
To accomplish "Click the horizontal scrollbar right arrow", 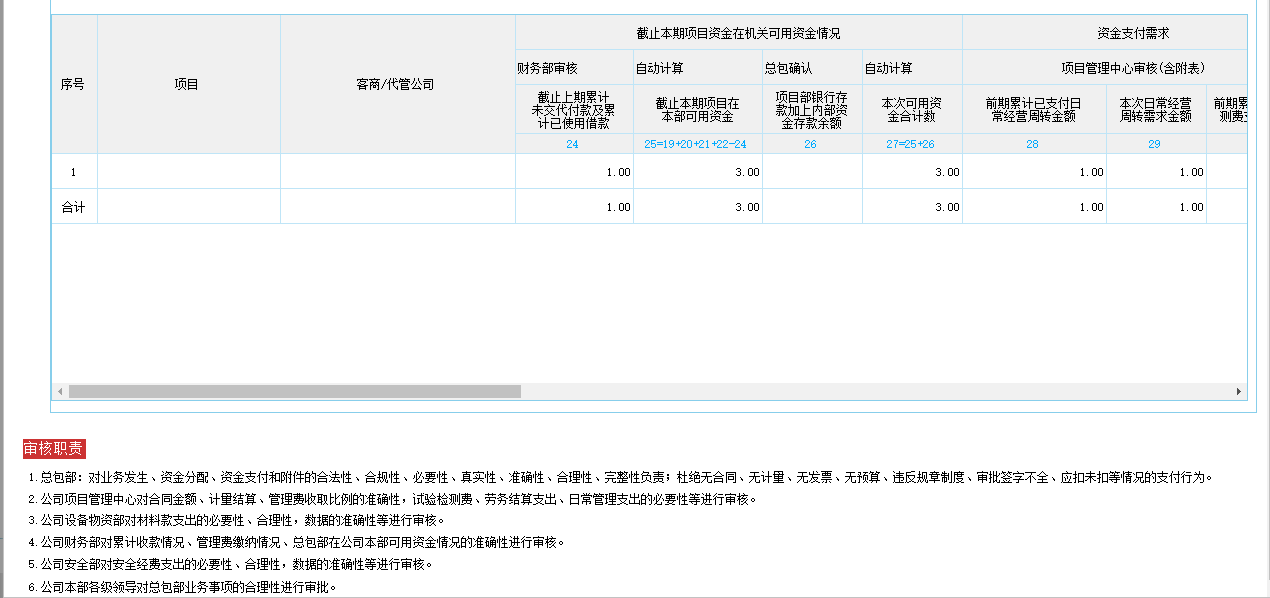I will (x=1239, y=392).
